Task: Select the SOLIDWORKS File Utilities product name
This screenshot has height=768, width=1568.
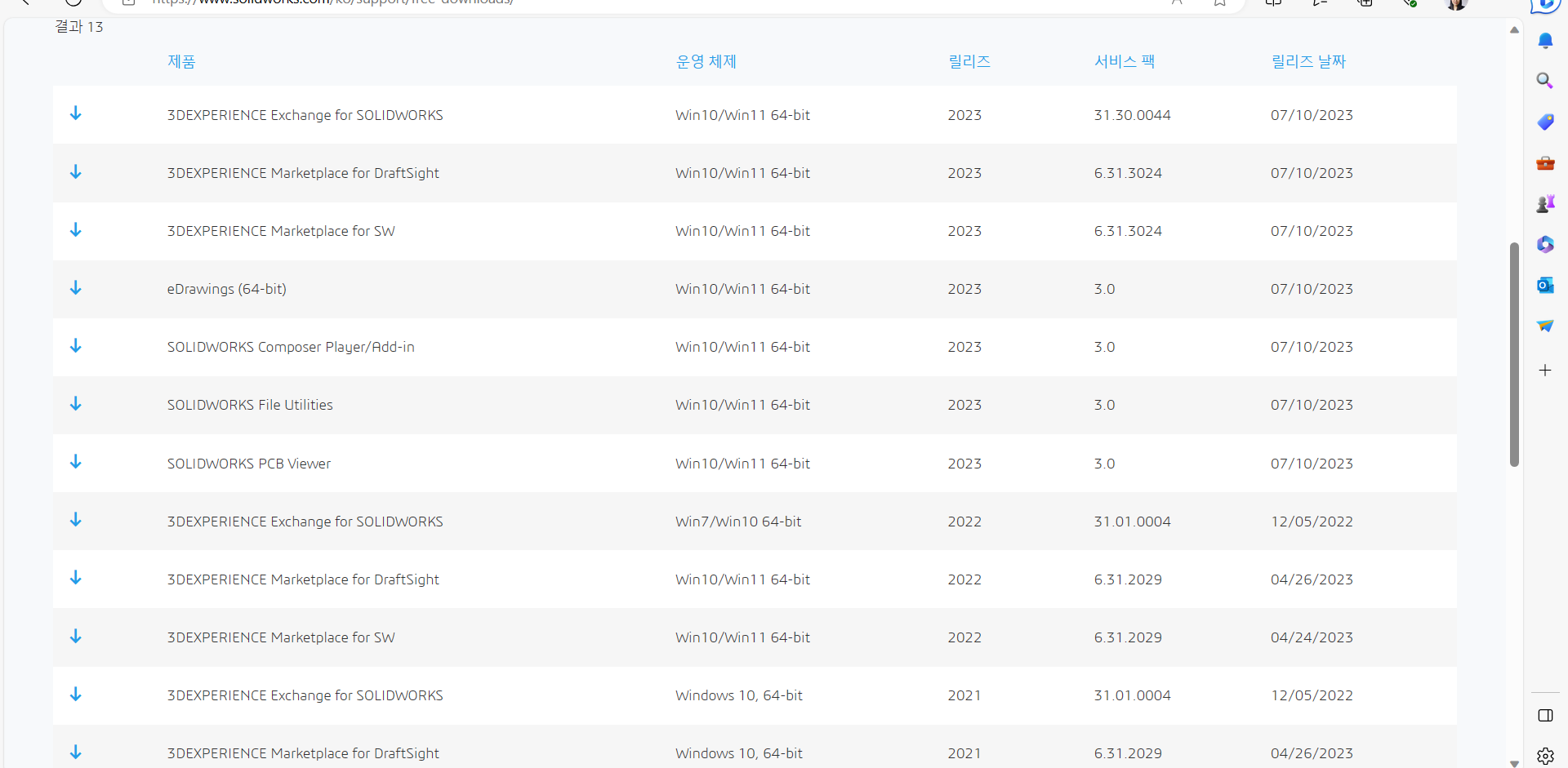Action: click(250, 405)
